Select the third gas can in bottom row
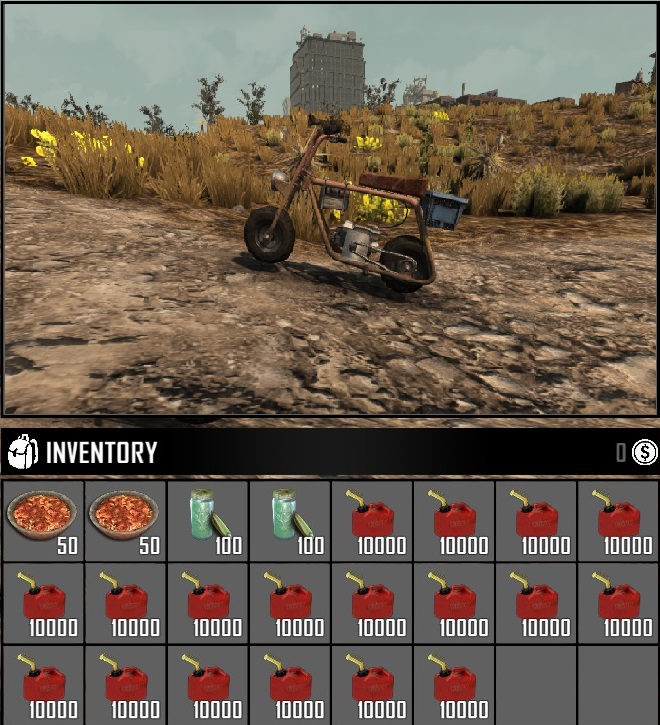The width and height of the screenshot is (660, 725). pyautogui.click(x=207, y=685)
